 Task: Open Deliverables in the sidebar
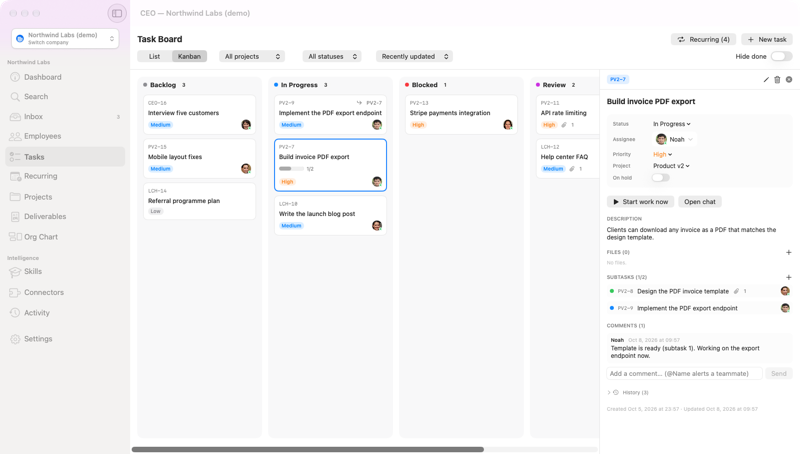(65, 217)
